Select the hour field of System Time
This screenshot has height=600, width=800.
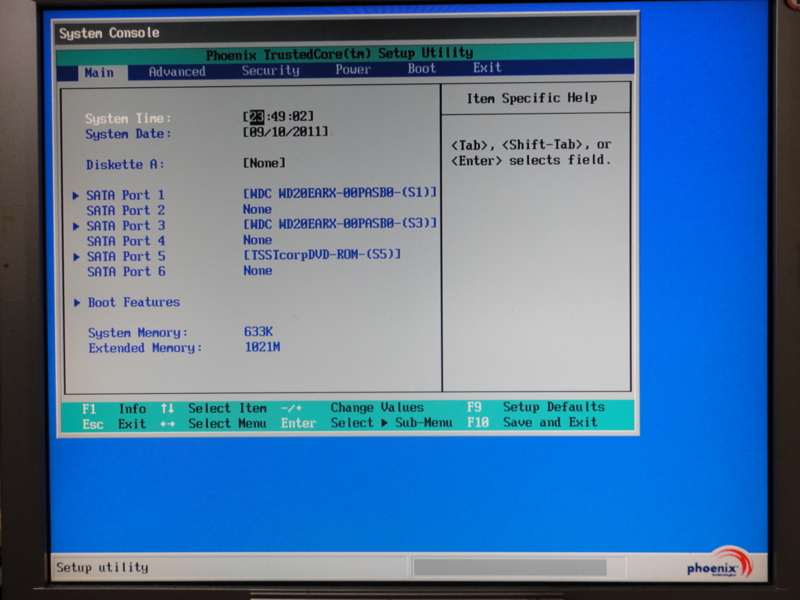click(x=257, y=117)
